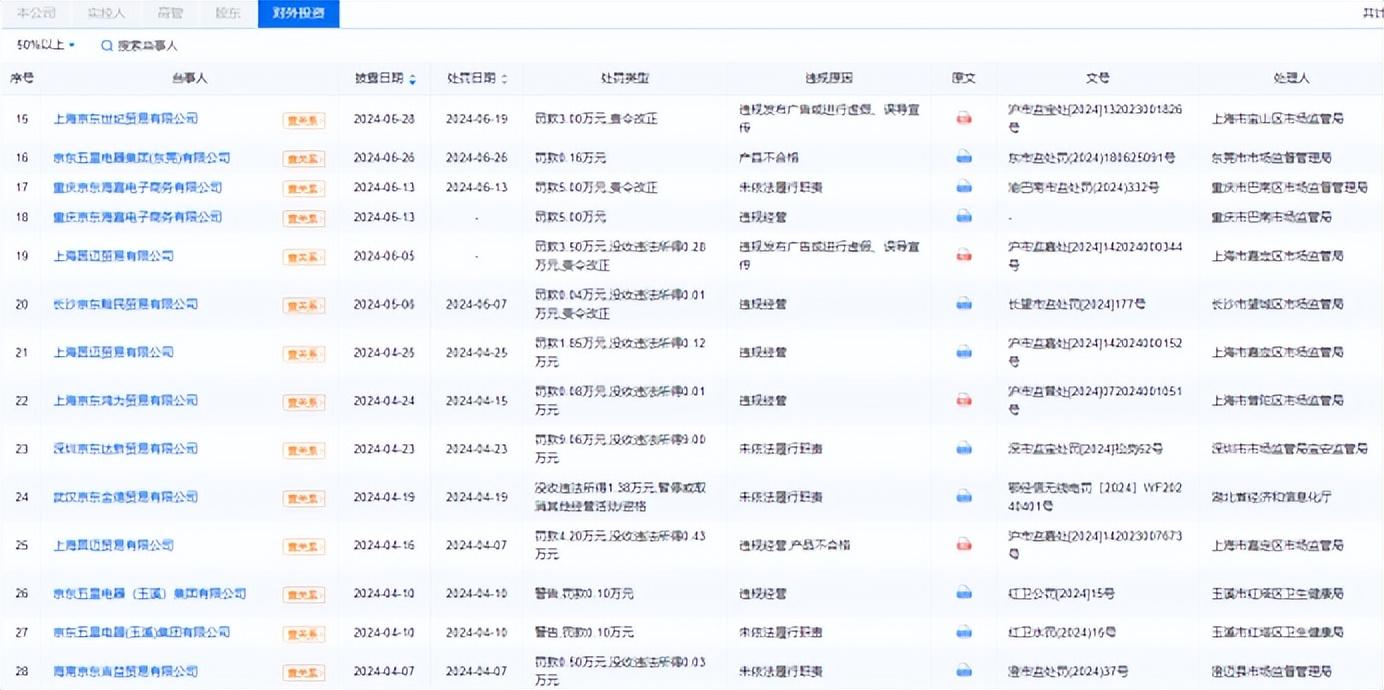Click the orange 查关系 tag in row 27

(304, 634)
